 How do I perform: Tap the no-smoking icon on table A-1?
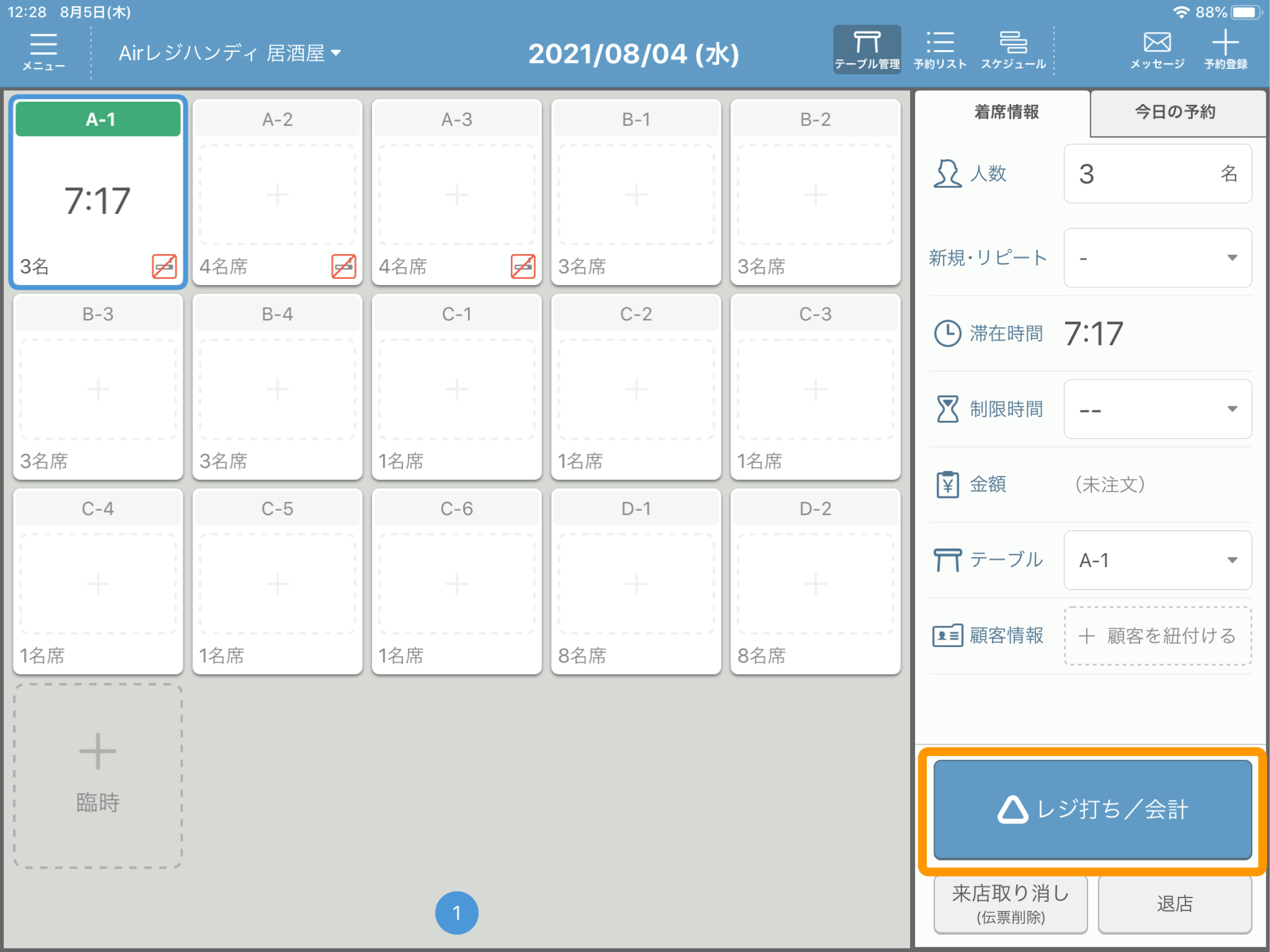[164, 266]
